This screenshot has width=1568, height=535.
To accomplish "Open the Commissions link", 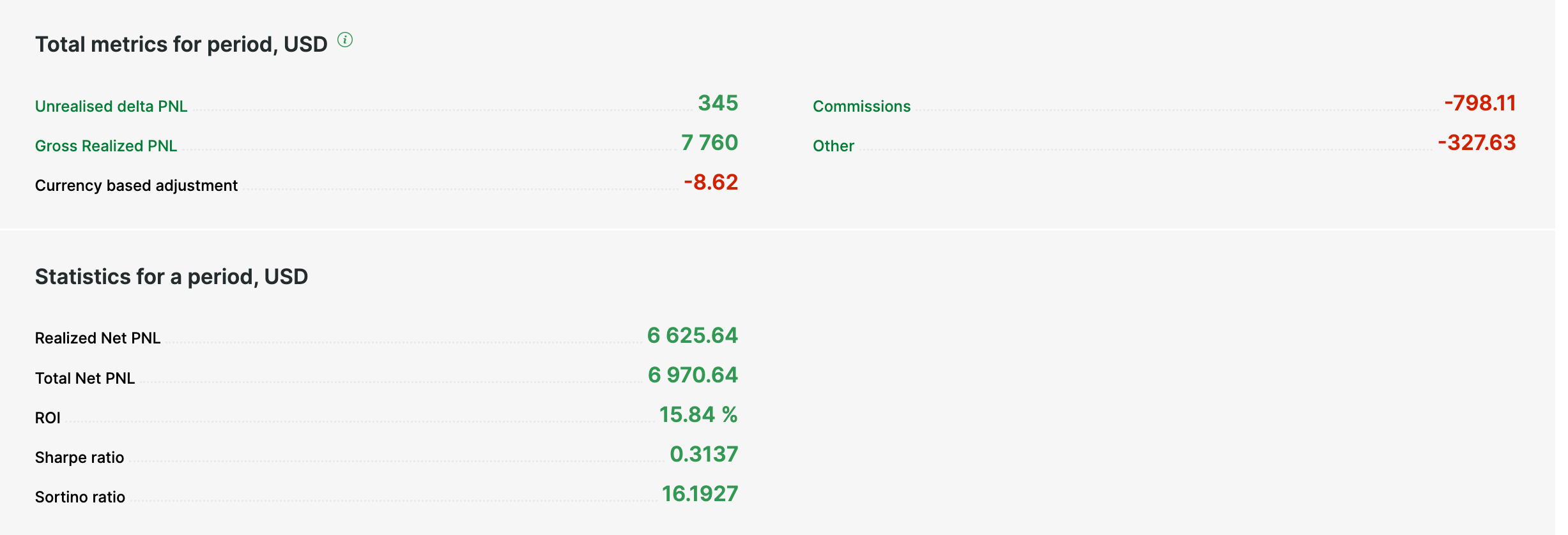I will [861, 107].
